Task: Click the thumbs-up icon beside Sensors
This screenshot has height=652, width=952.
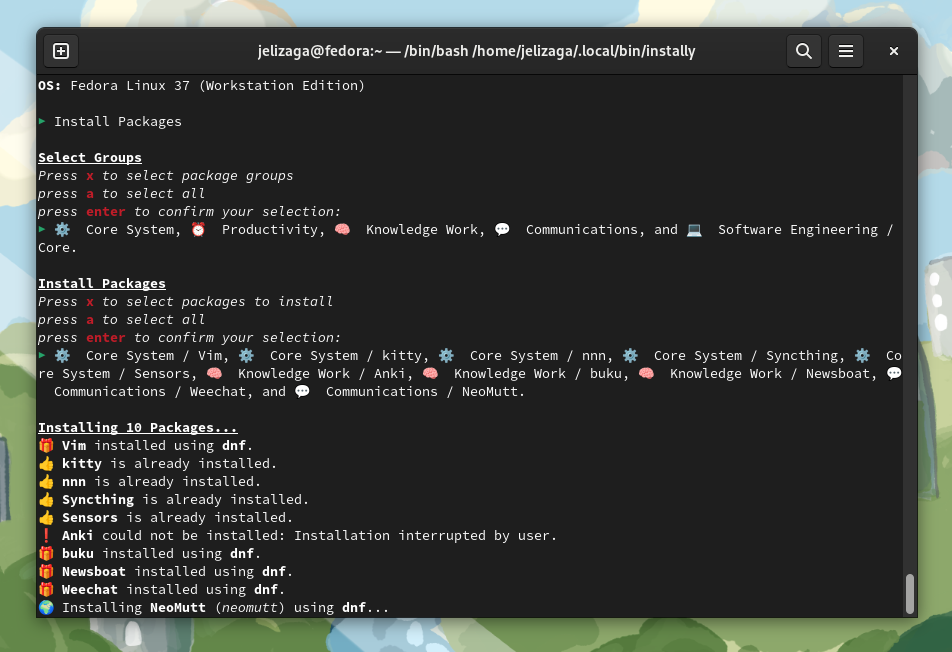Action: click(x=46, y=518)
